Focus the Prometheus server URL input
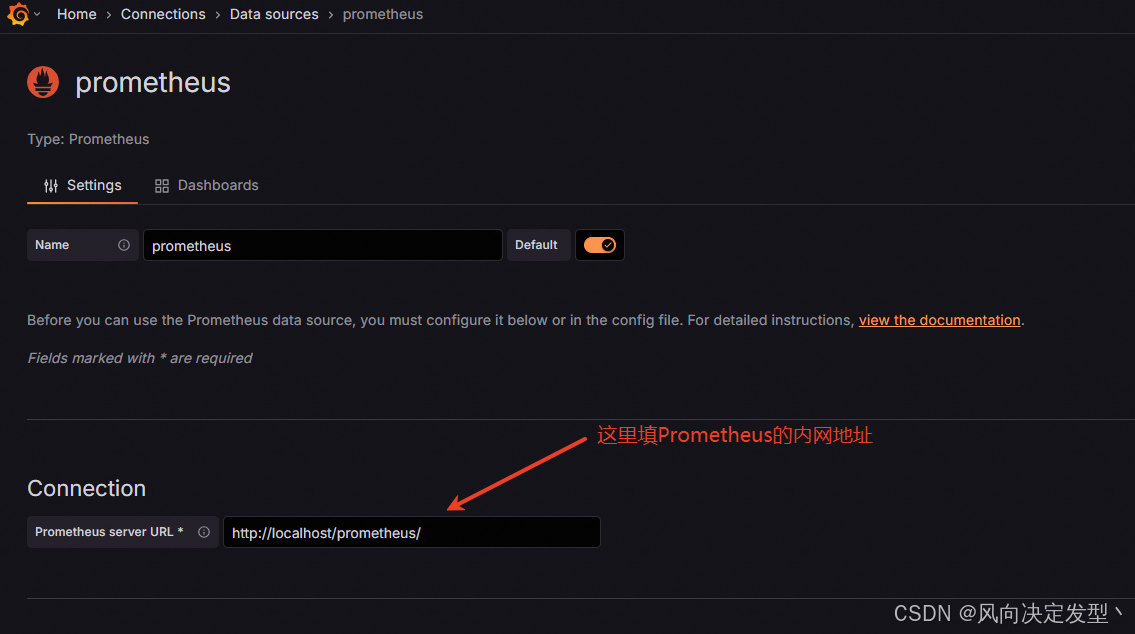The height and width of the screenshot is (634, 1135). (x=412, y=532)
